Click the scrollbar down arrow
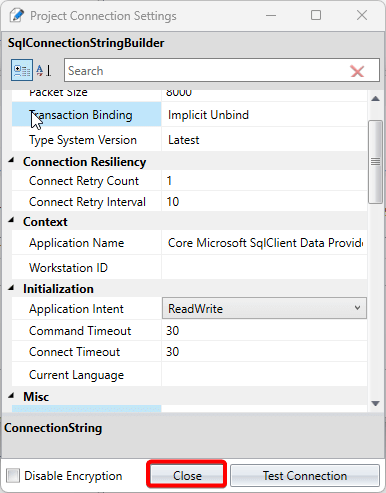The height and width of the screenshot is (493, 386). (376, 404)
